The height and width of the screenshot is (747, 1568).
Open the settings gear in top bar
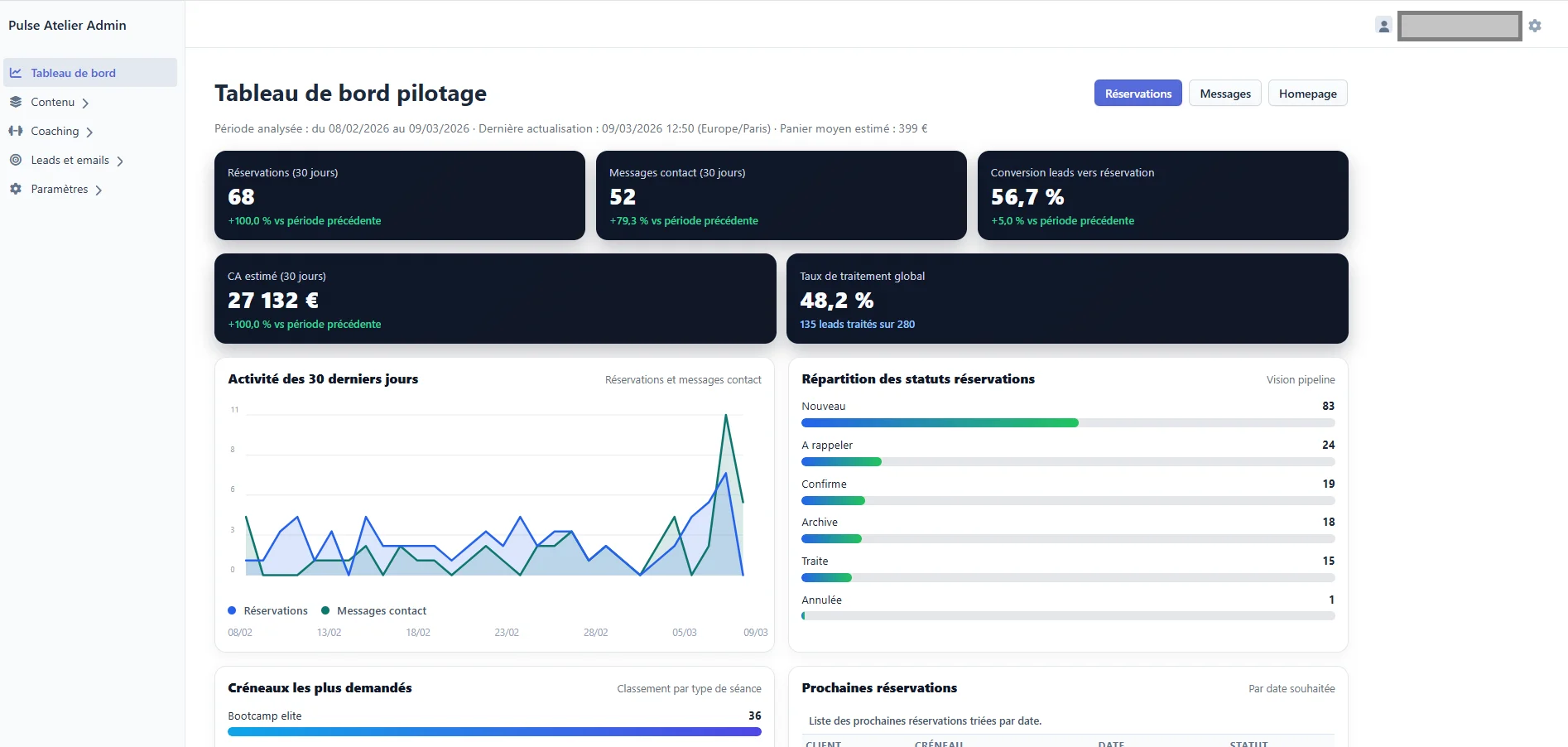1536,25
